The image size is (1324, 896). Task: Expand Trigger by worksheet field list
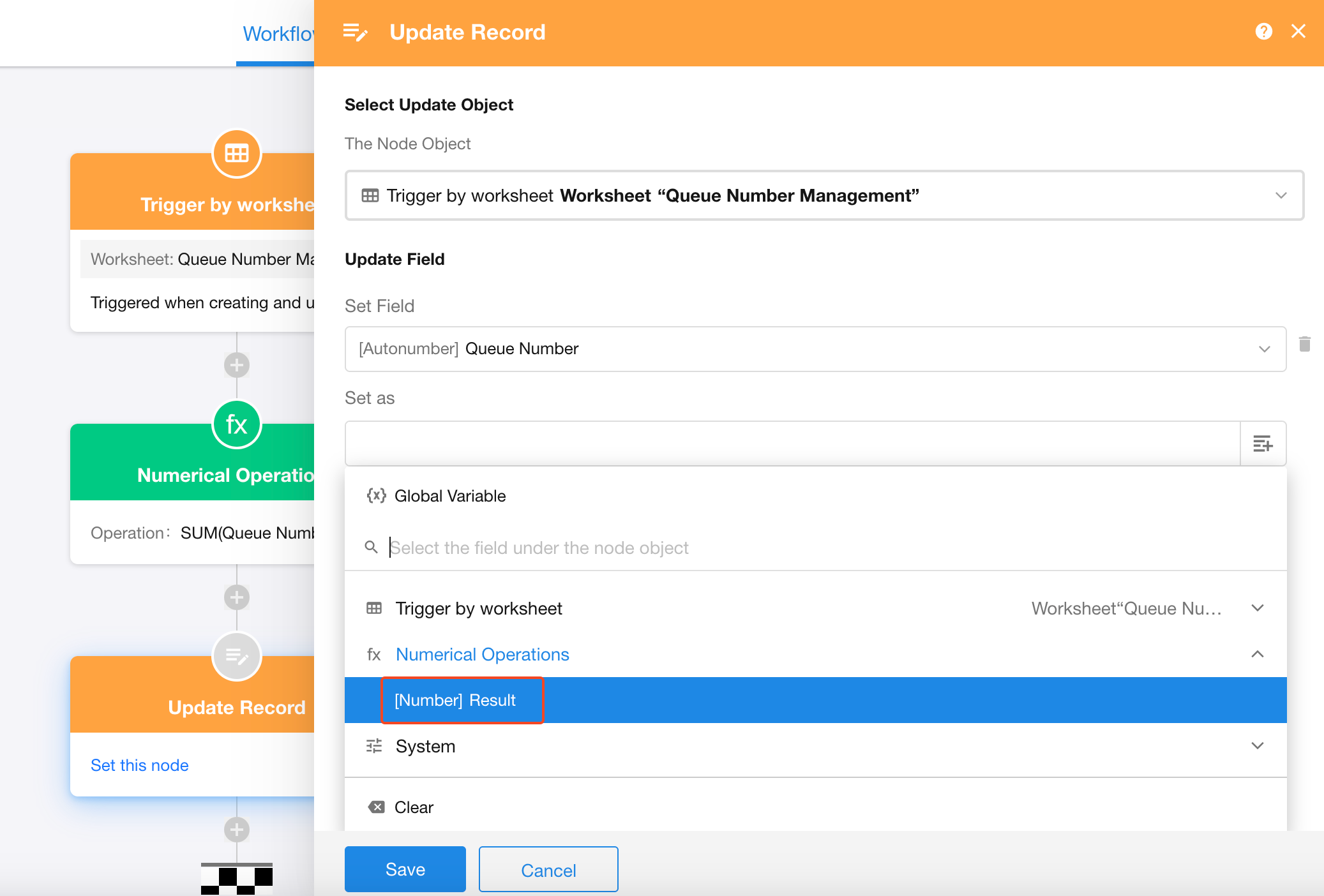[x=1257, y=608]
